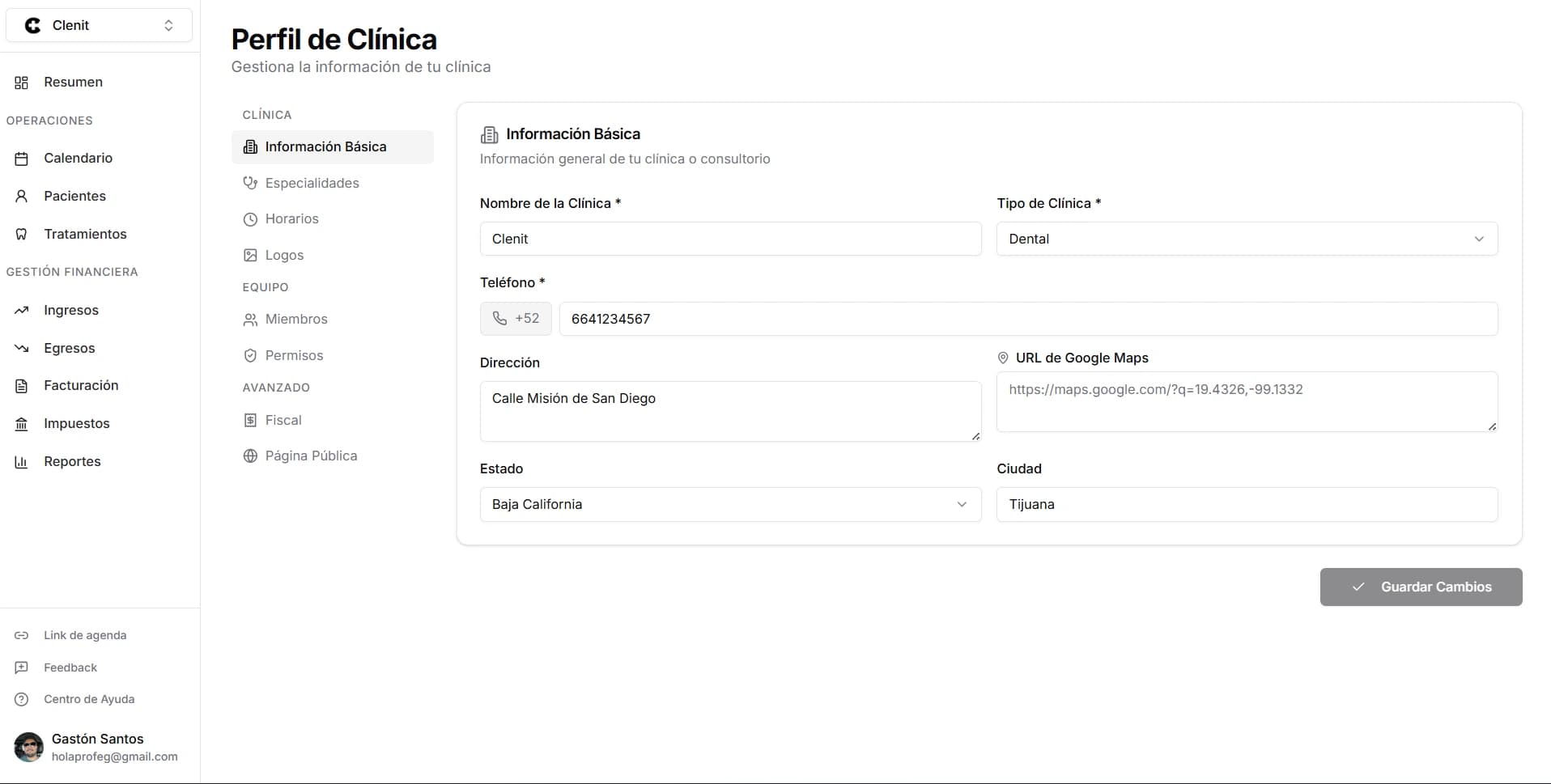Open the Estado dropdown showing Baja California
The width and height of the screenshot is (1551, 784).
tap(730, 505)
